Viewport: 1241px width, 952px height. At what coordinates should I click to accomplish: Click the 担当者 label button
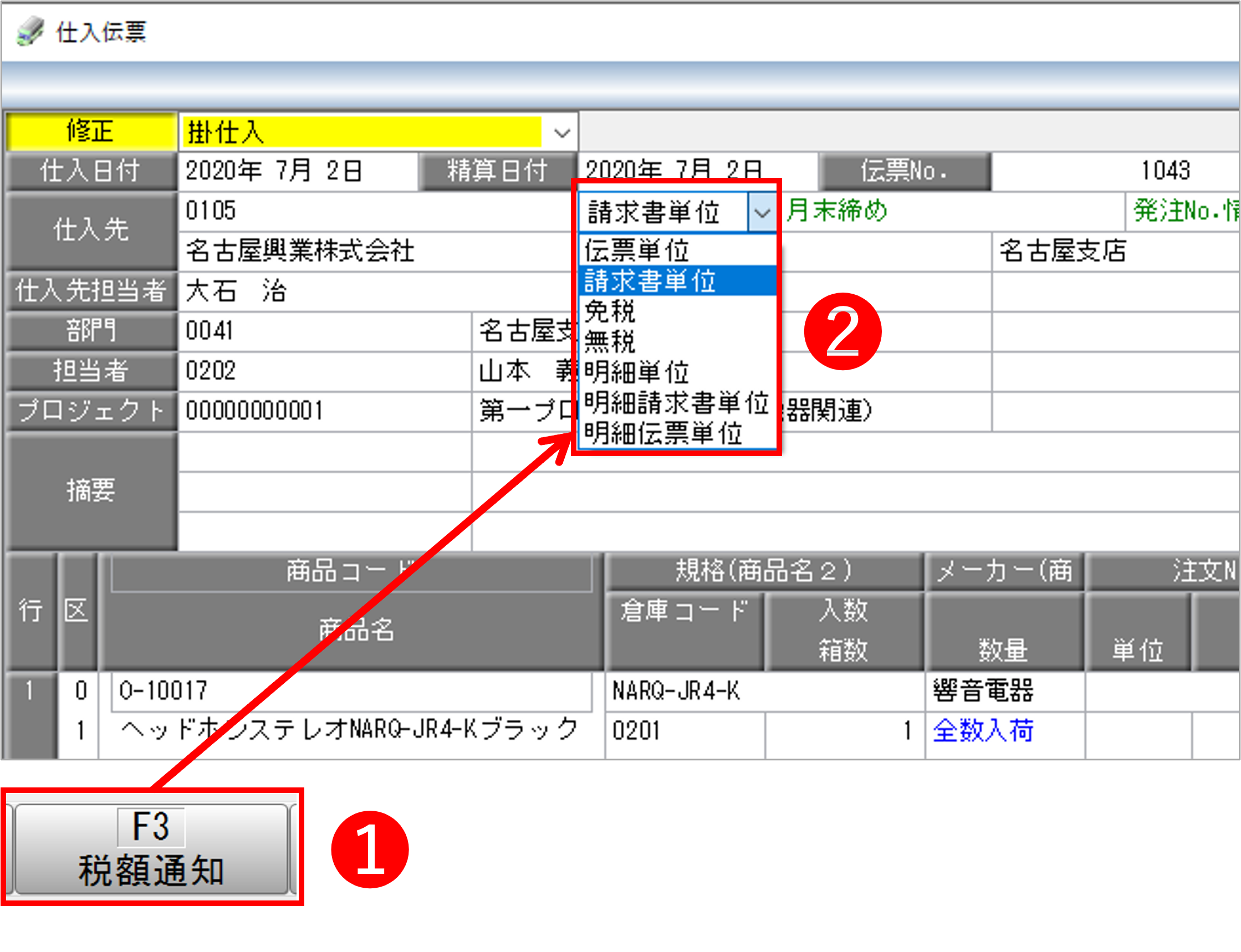91,371
